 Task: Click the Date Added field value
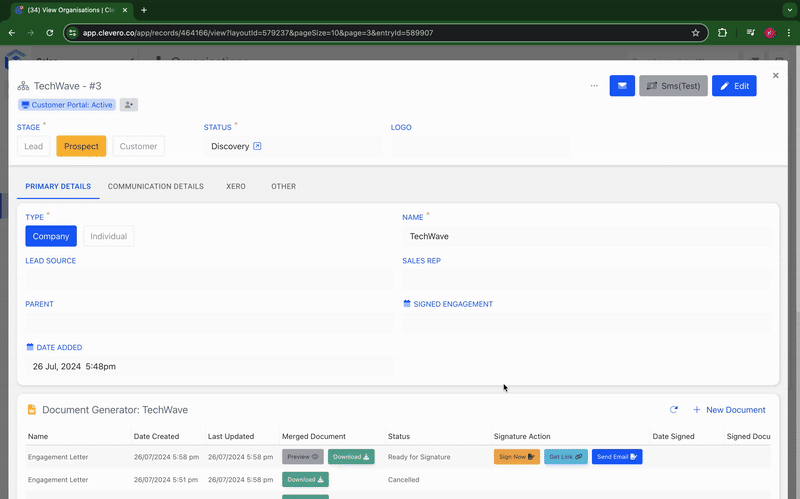(210, 366)
